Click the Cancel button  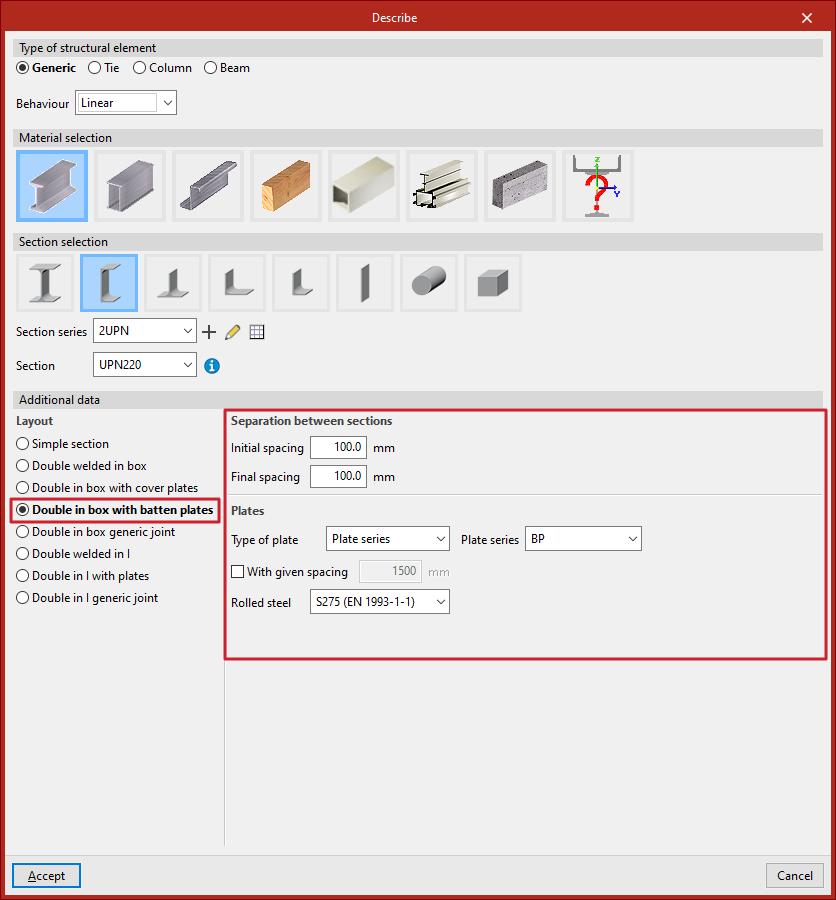[795, 876]
